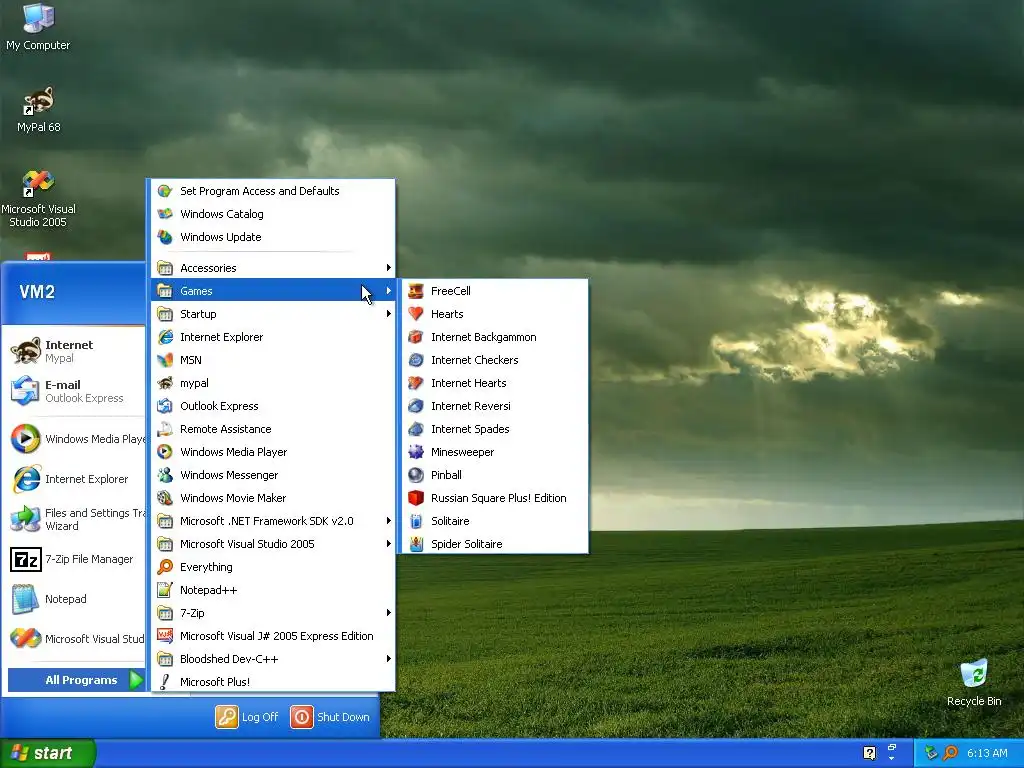
Task: Open Microsoft Plus! entry
Action: [273, 682]
